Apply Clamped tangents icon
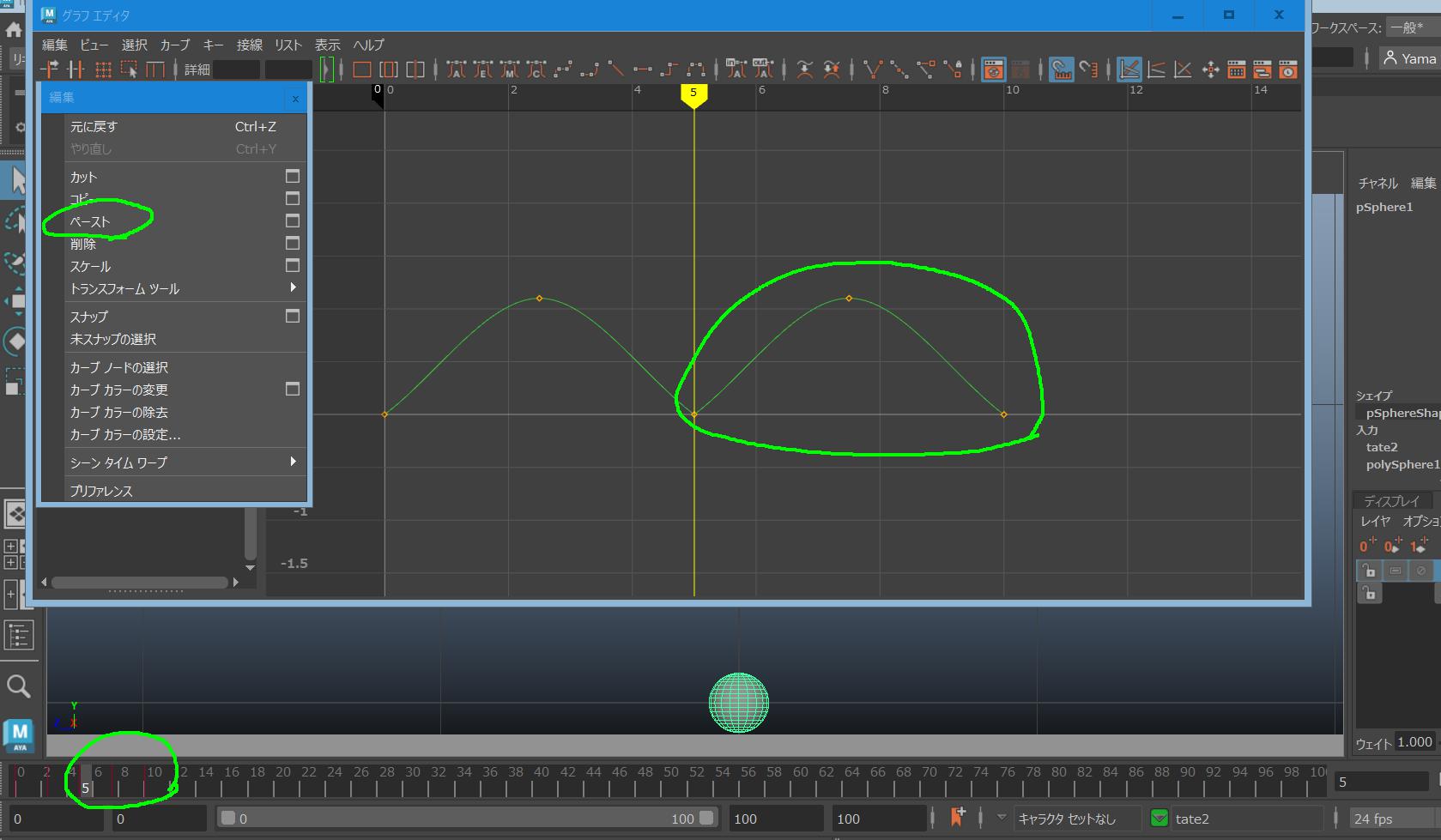The width and height of the screenshot is (1441, 840). (590, 69)
